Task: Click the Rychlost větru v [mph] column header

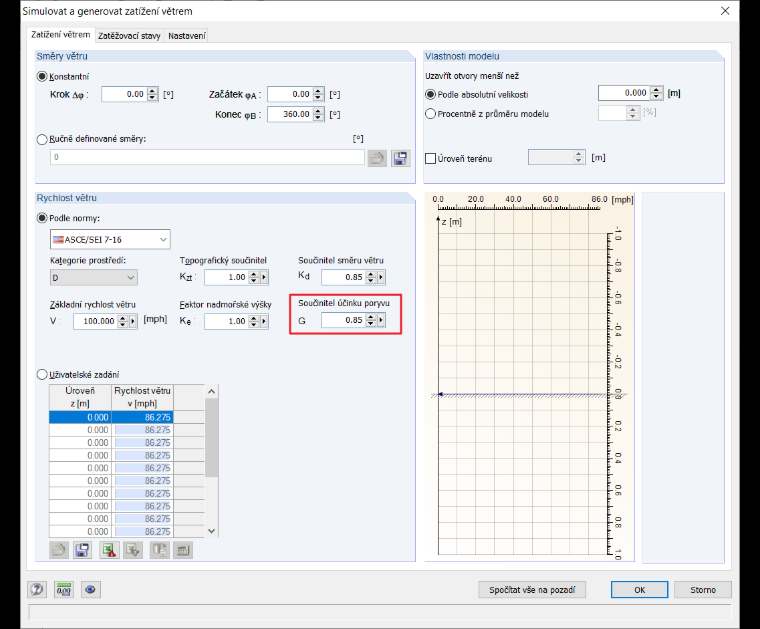Action: (x=142, y=397)
